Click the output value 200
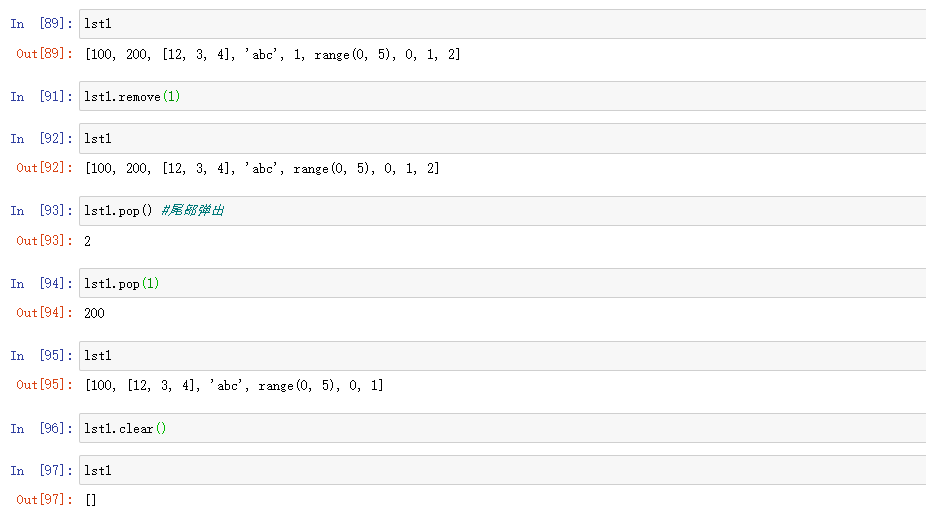 coord(94,313)
